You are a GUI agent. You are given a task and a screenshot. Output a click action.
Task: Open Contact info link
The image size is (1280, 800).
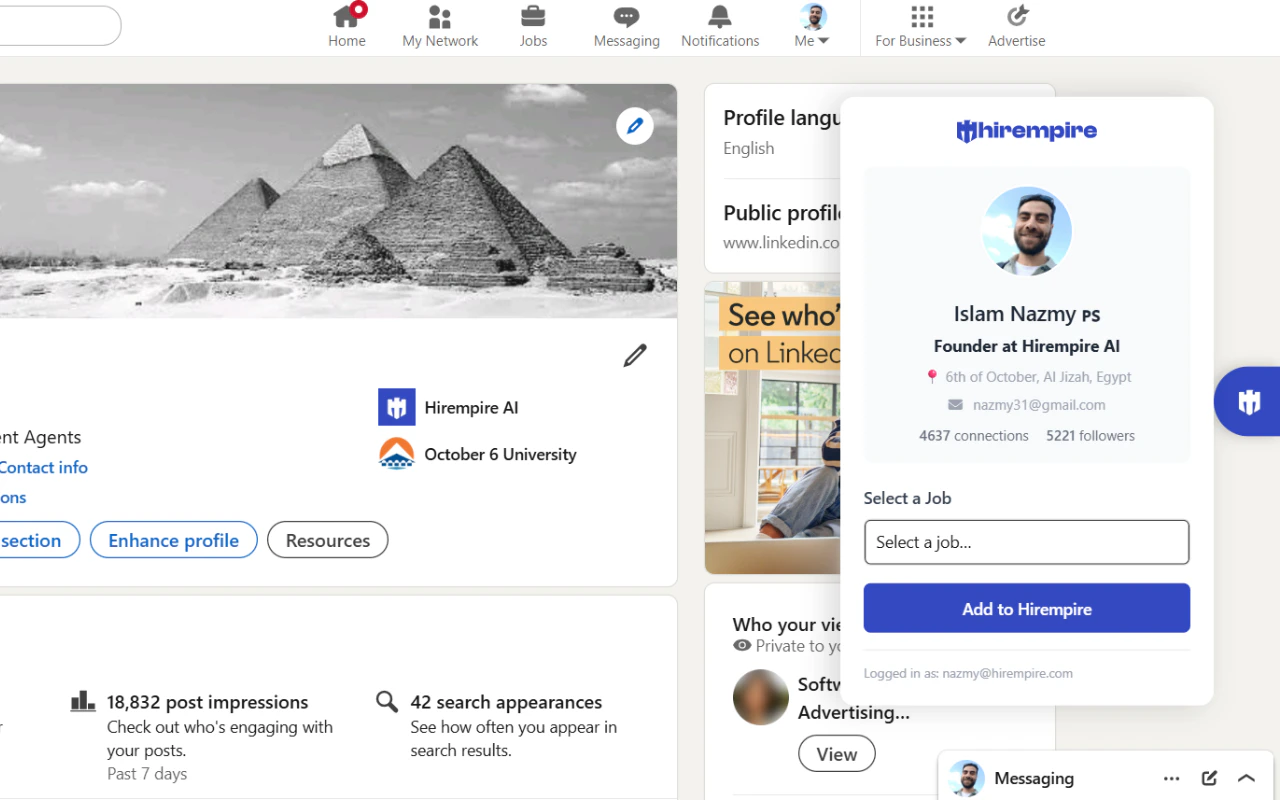click(43, 467)
